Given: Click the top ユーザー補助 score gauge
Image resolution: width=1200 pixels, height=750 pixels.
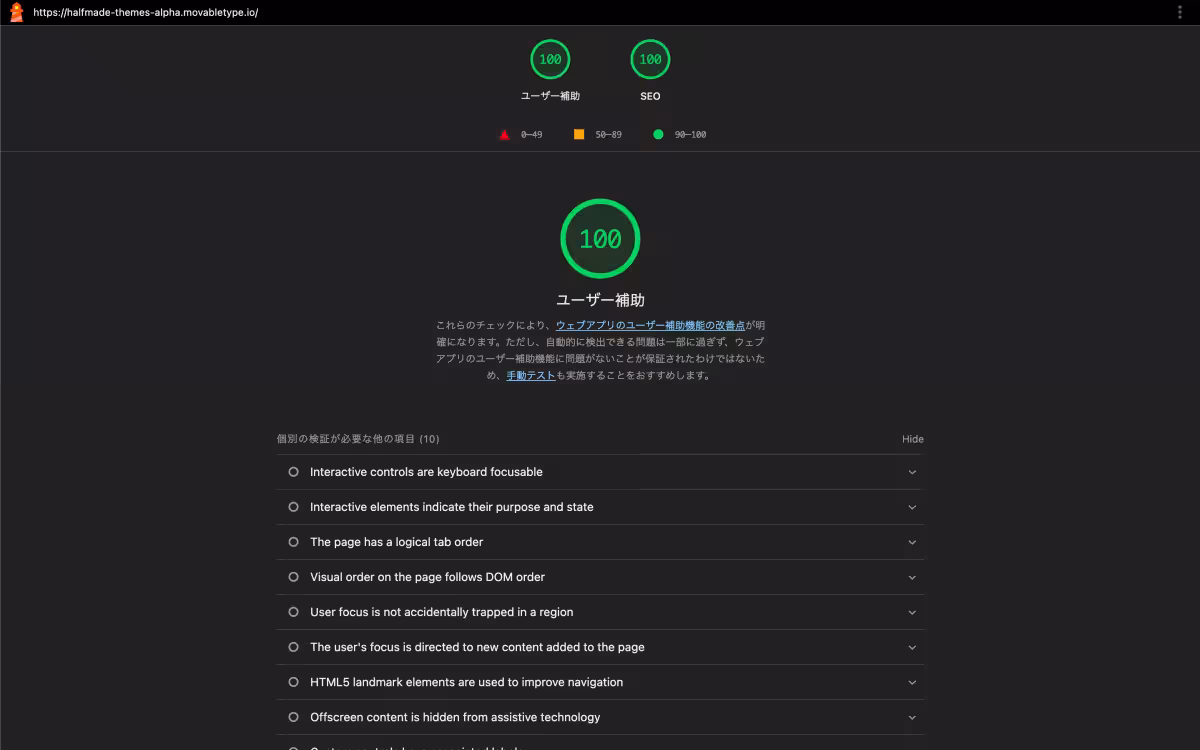Looking at the screenshot, I should 550,60.
